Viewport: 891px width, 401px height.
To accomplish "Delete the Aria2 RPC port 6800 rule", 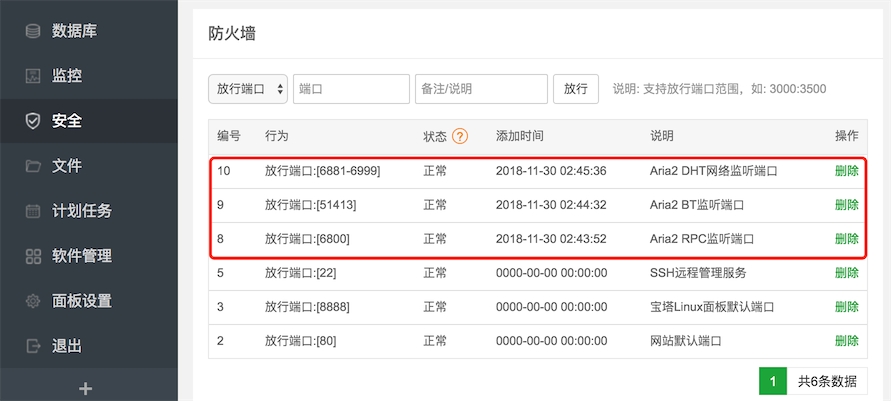I will (x=847, y=239).
